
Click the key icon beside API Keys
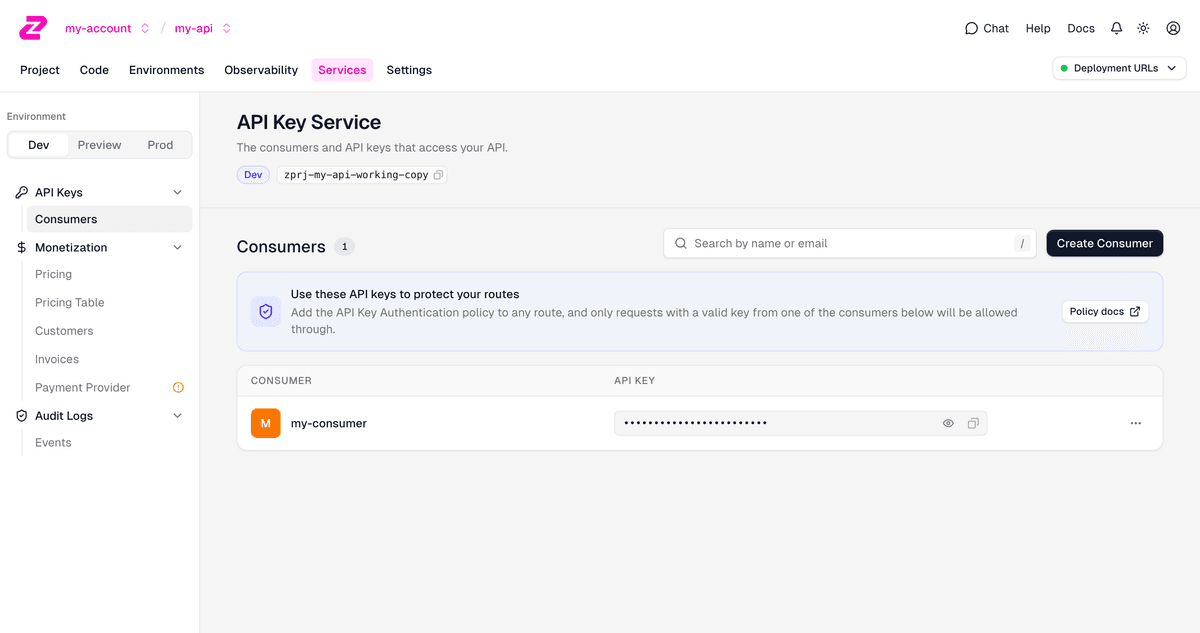[22, 192]
